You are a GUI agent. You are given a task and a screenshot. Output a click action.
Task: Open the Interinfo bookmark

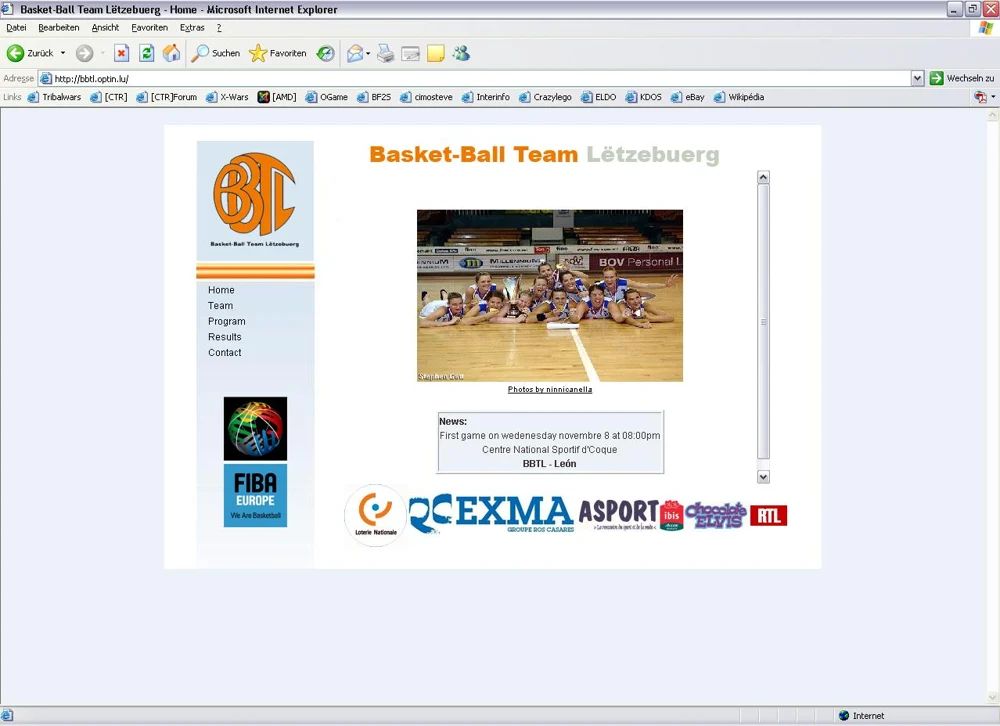[x=485, y=97]
